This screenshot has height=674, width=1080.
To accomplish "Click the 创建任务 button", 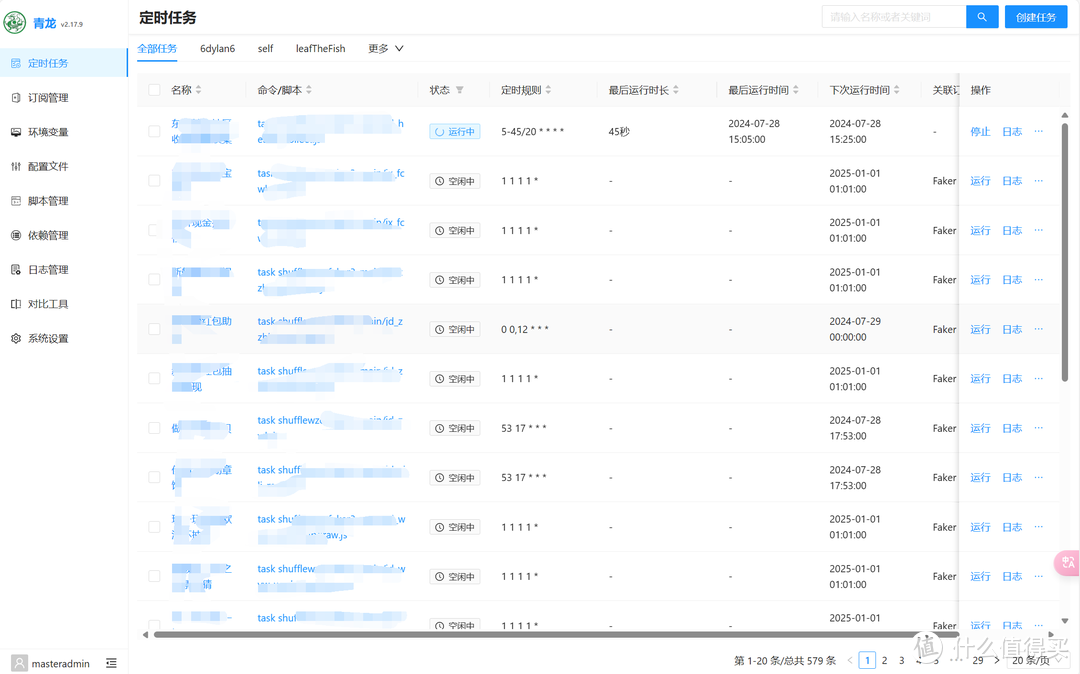I will click(1036, 17).
